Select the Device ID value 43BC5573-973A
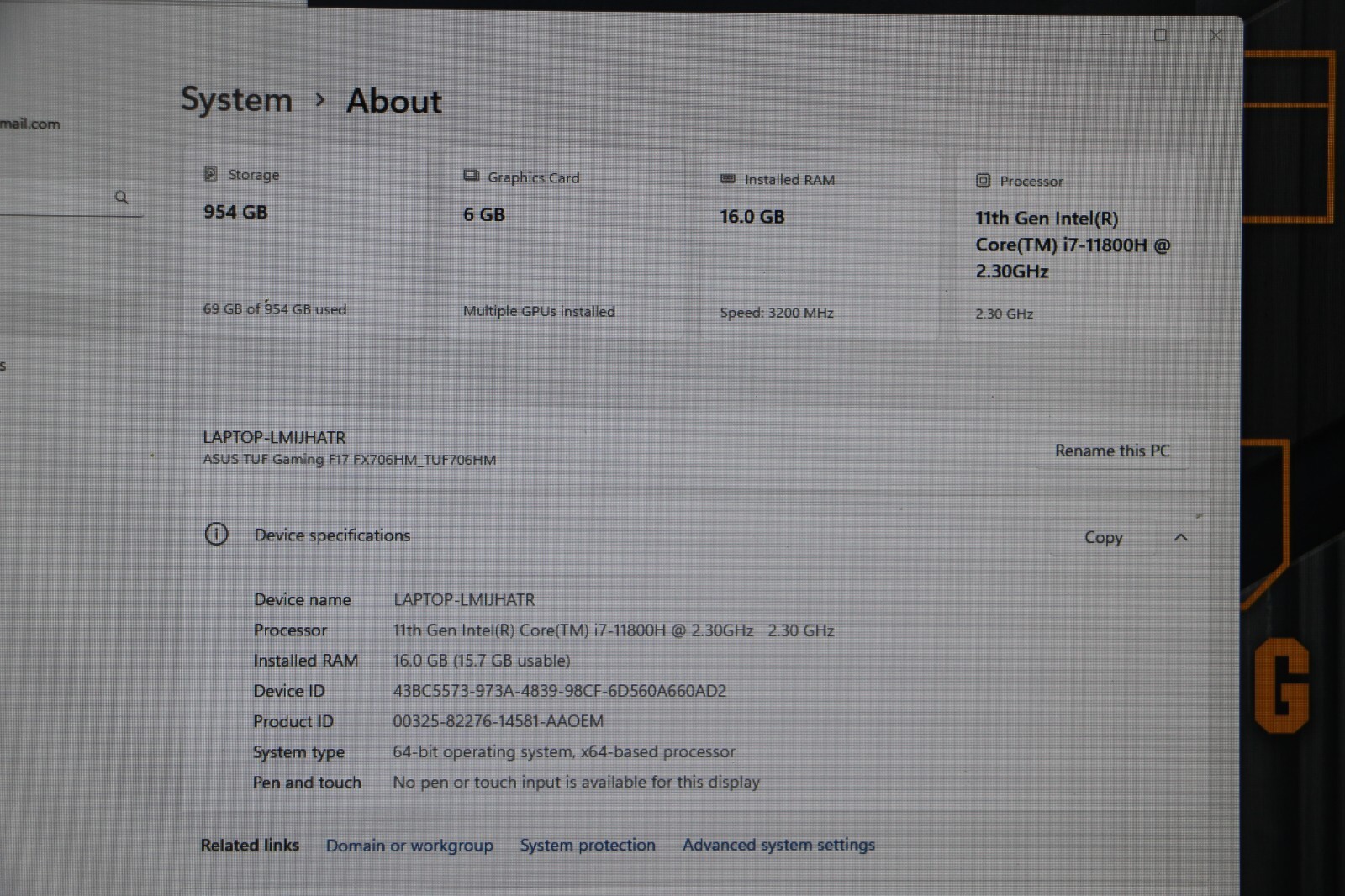This screenshot has width=1345, height=896. [x=560, y=691]
